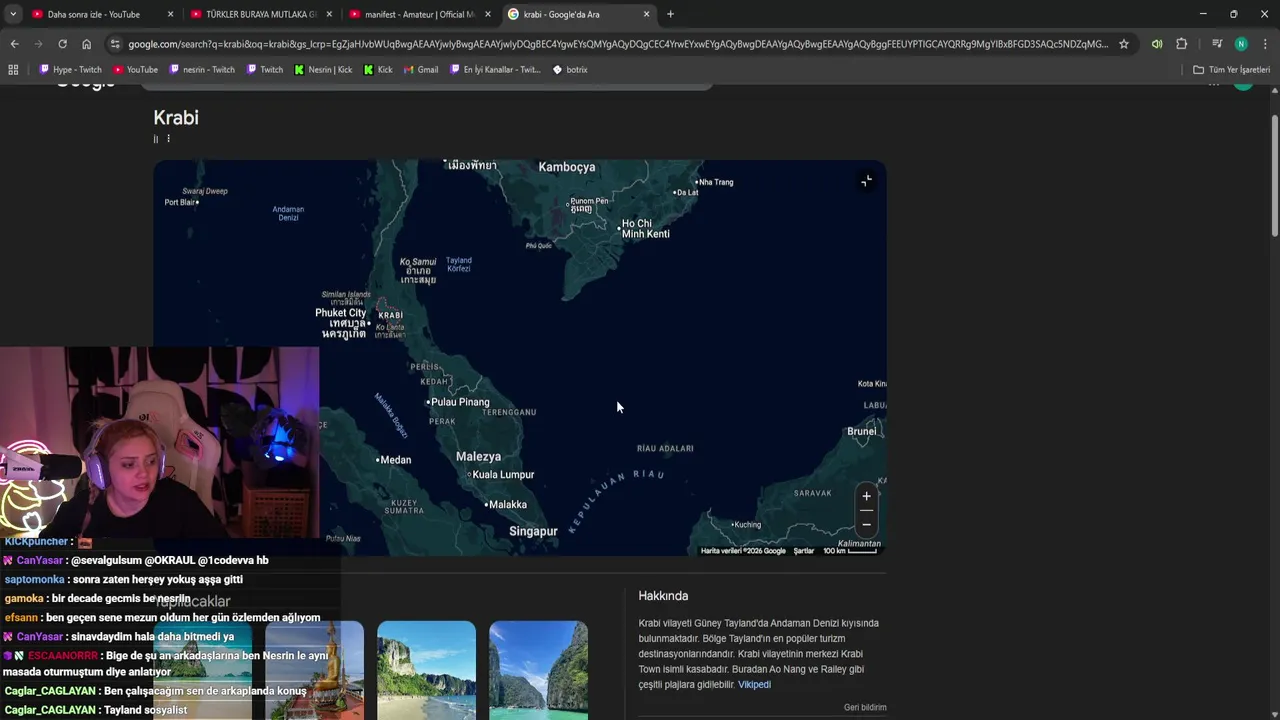Bookmark this page with star icon
The width and height of the screenshot is (1280, 720).
1124,44
